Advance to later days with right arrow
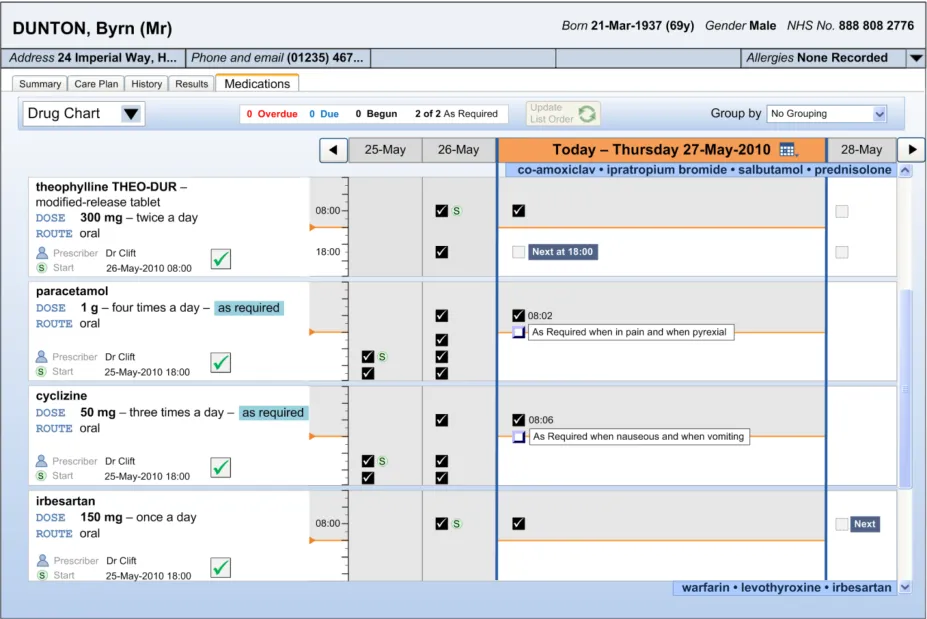 910,150
